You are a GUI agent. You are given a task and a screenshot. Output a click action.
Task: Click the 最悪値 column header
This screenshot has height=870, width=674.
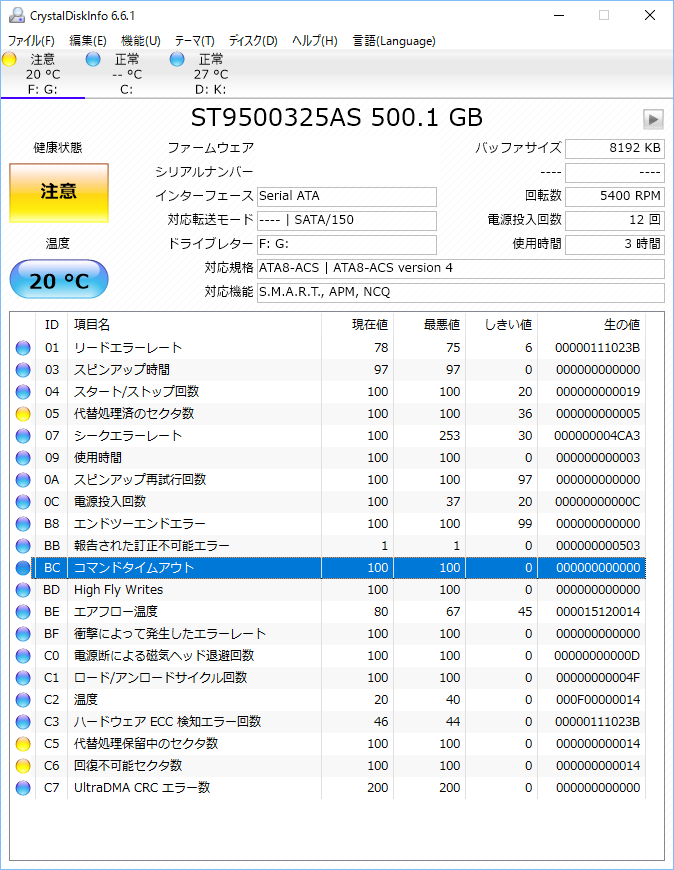[429, 325]
